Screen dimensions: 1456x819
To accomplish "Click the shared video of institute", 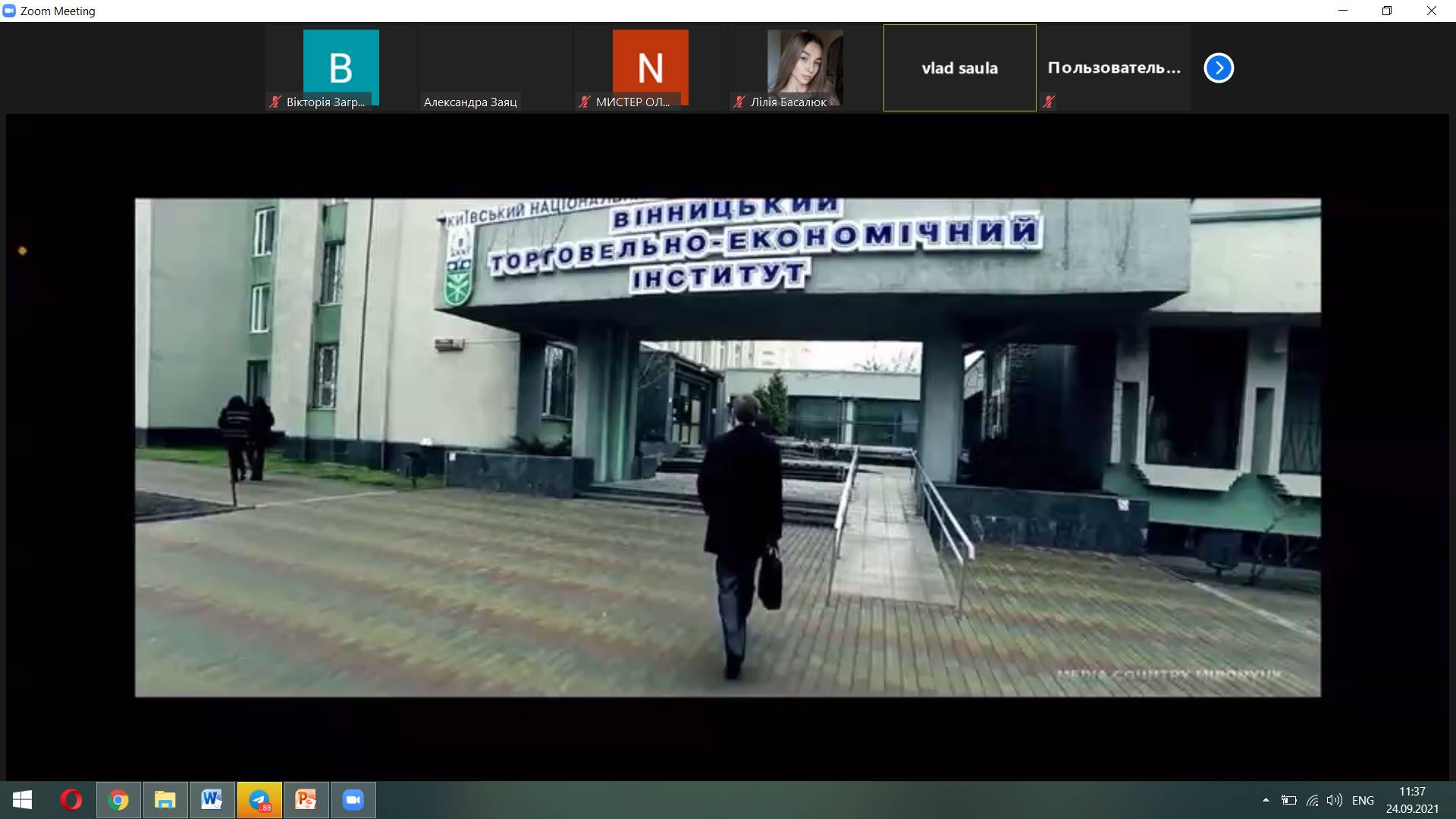I will tap(727, 447).
